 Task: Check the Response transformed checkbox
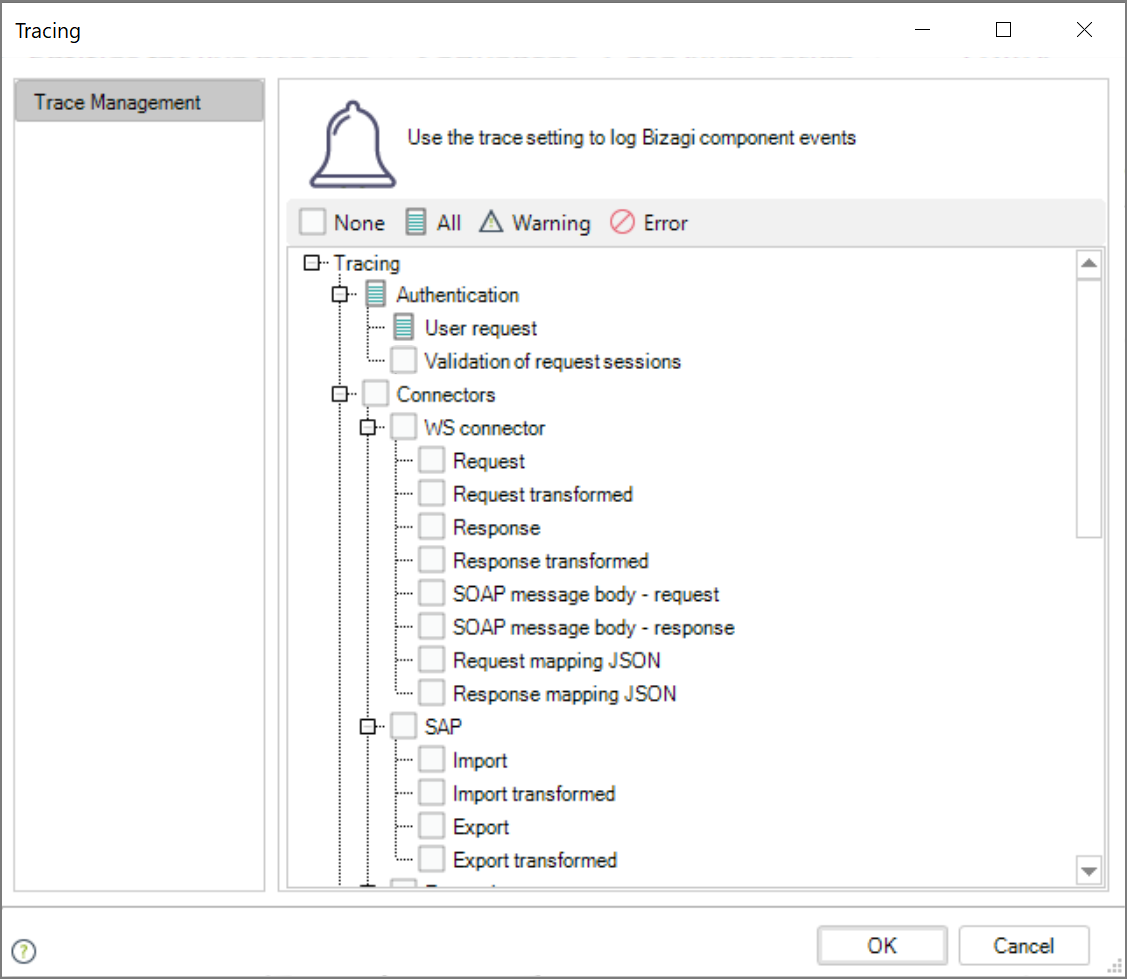click(x=431, y=559)
